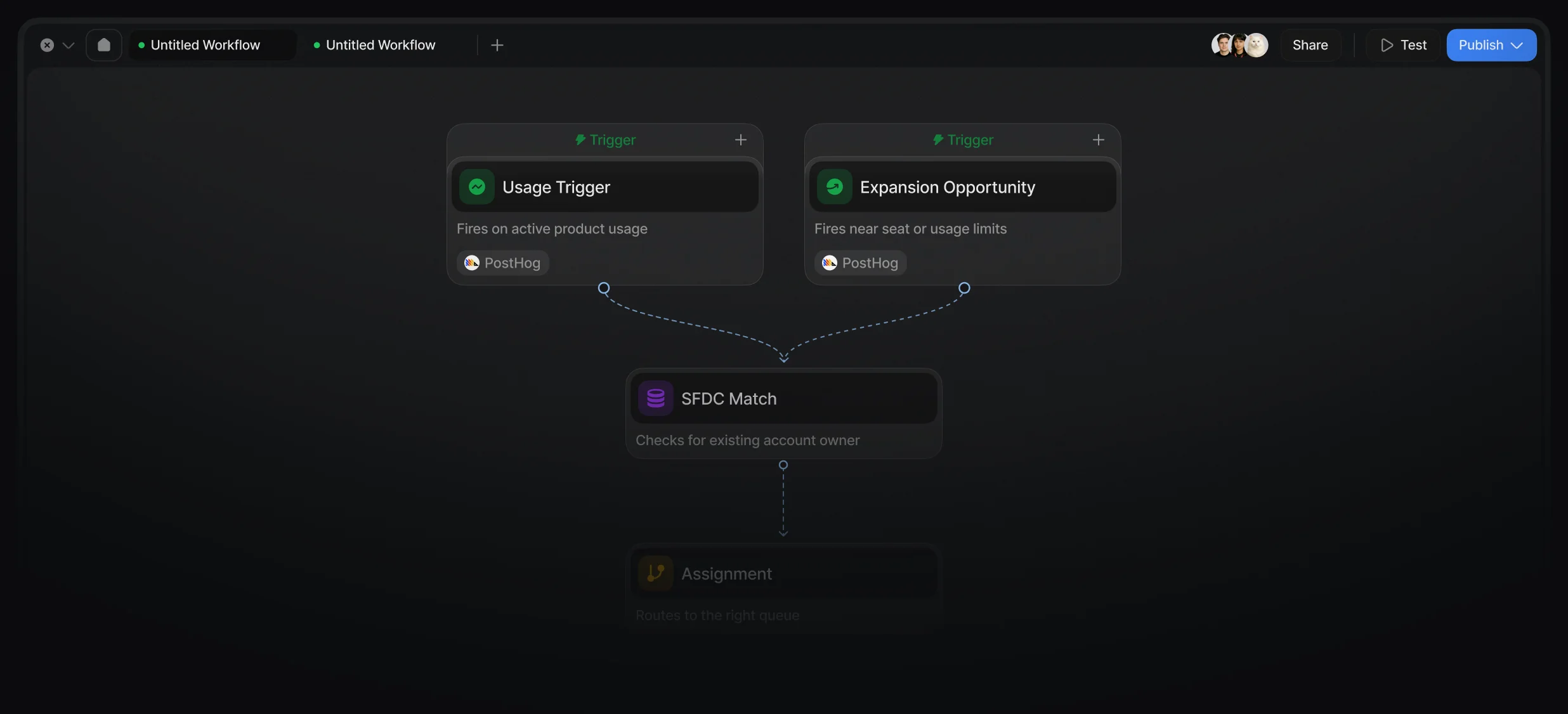Click PostHog tag under Expansion Opportunity
Viewport: 1568px width, 714px height.
(861, 263)
